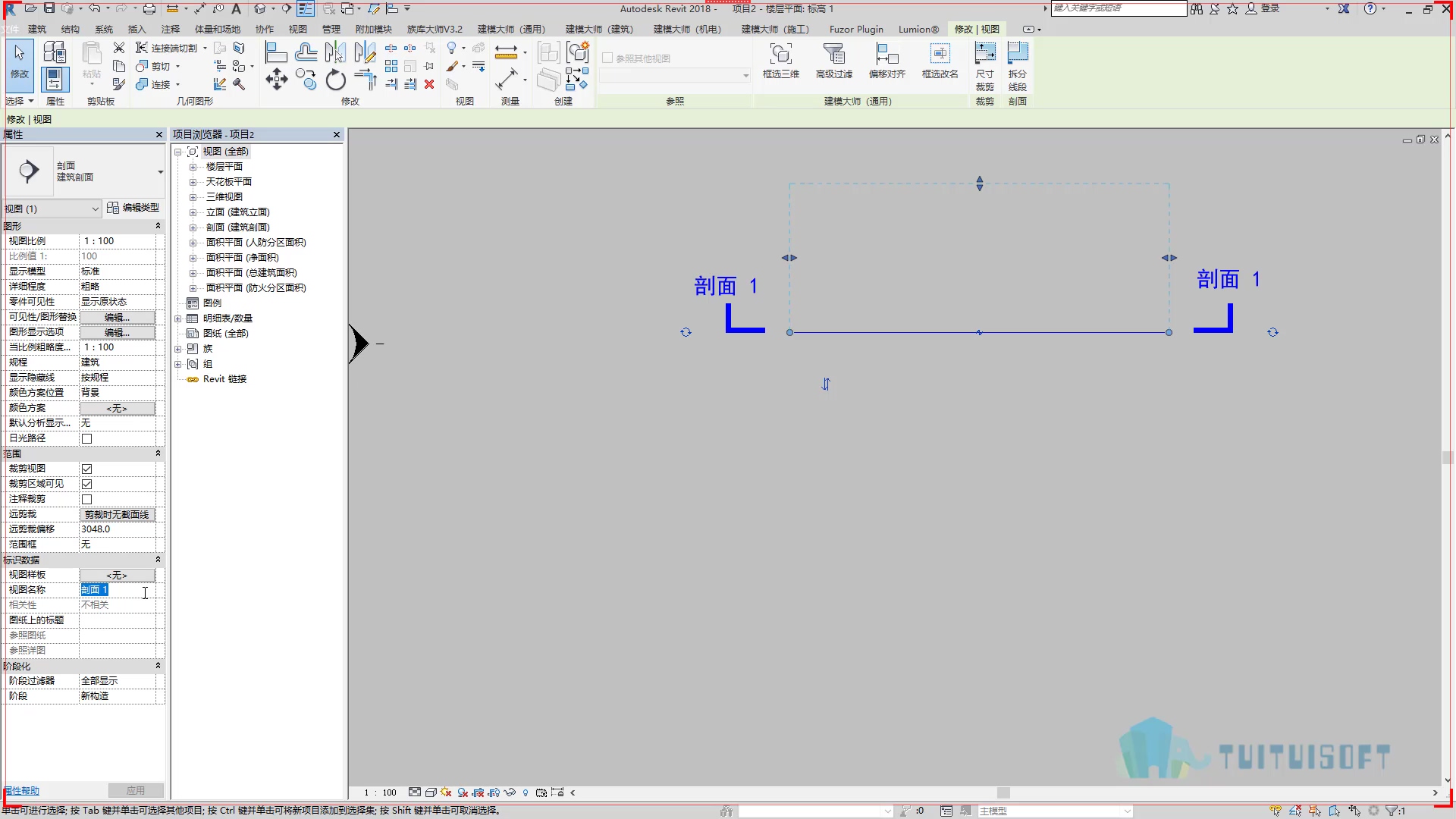Image resolution: width=1456 pixels, height=819 pixels.
Task: Open the 结构 ribbon tab
Action: [70, 29]
